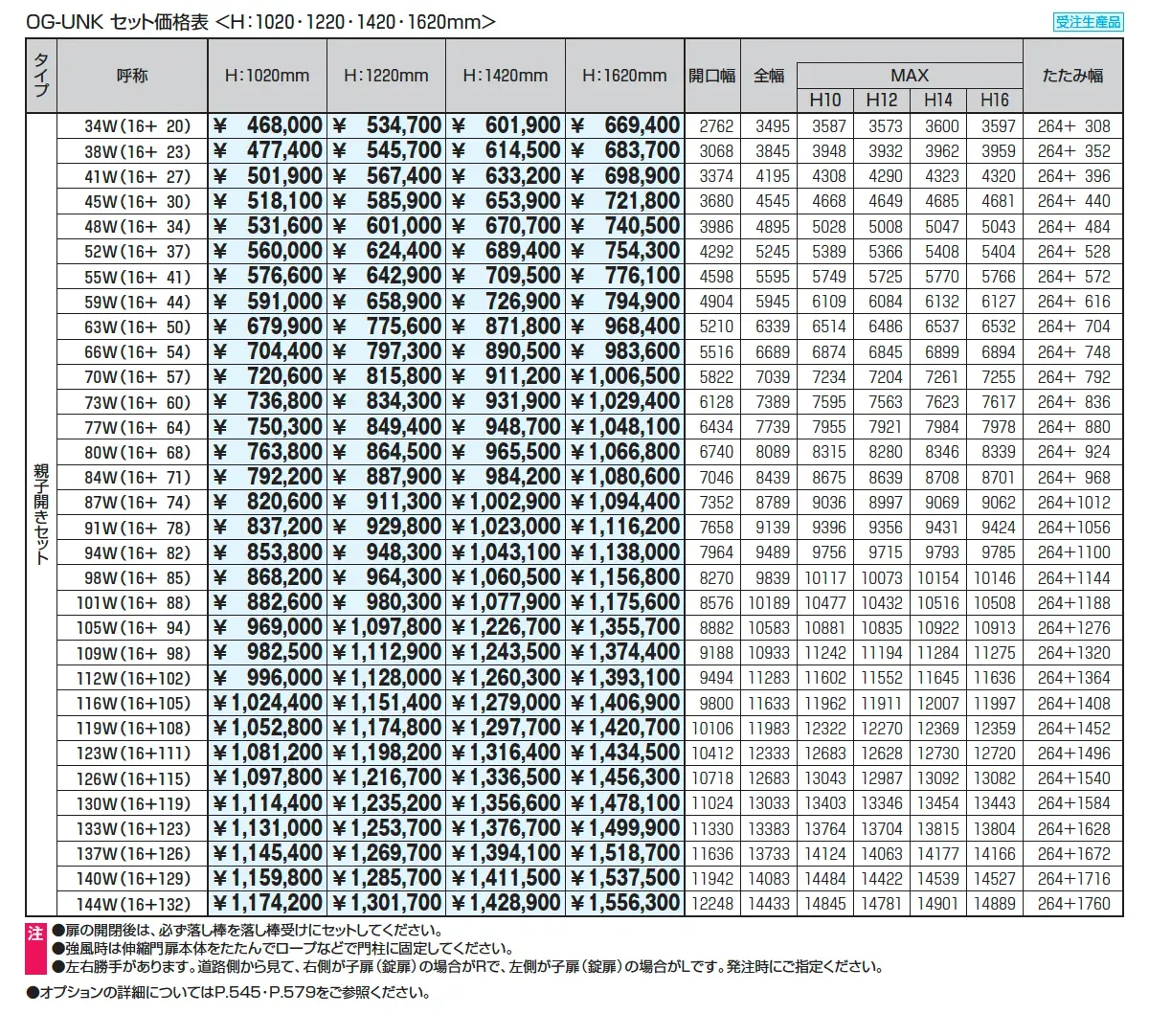Viewport: 1149px width, 1036px height.
Task: Click the H12 sub-header
Action: pos(882,100)
